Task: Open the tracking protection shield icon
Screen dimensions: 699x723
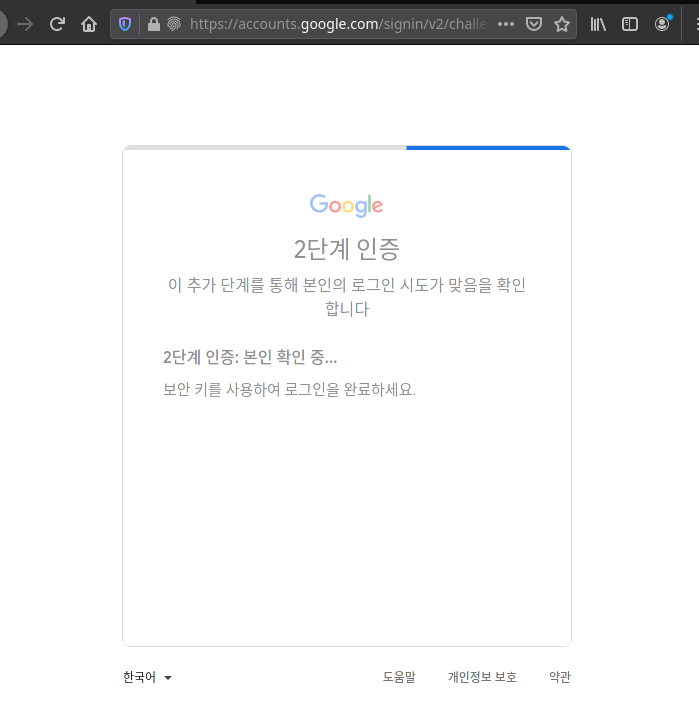Action: click(x=125, y=24)
